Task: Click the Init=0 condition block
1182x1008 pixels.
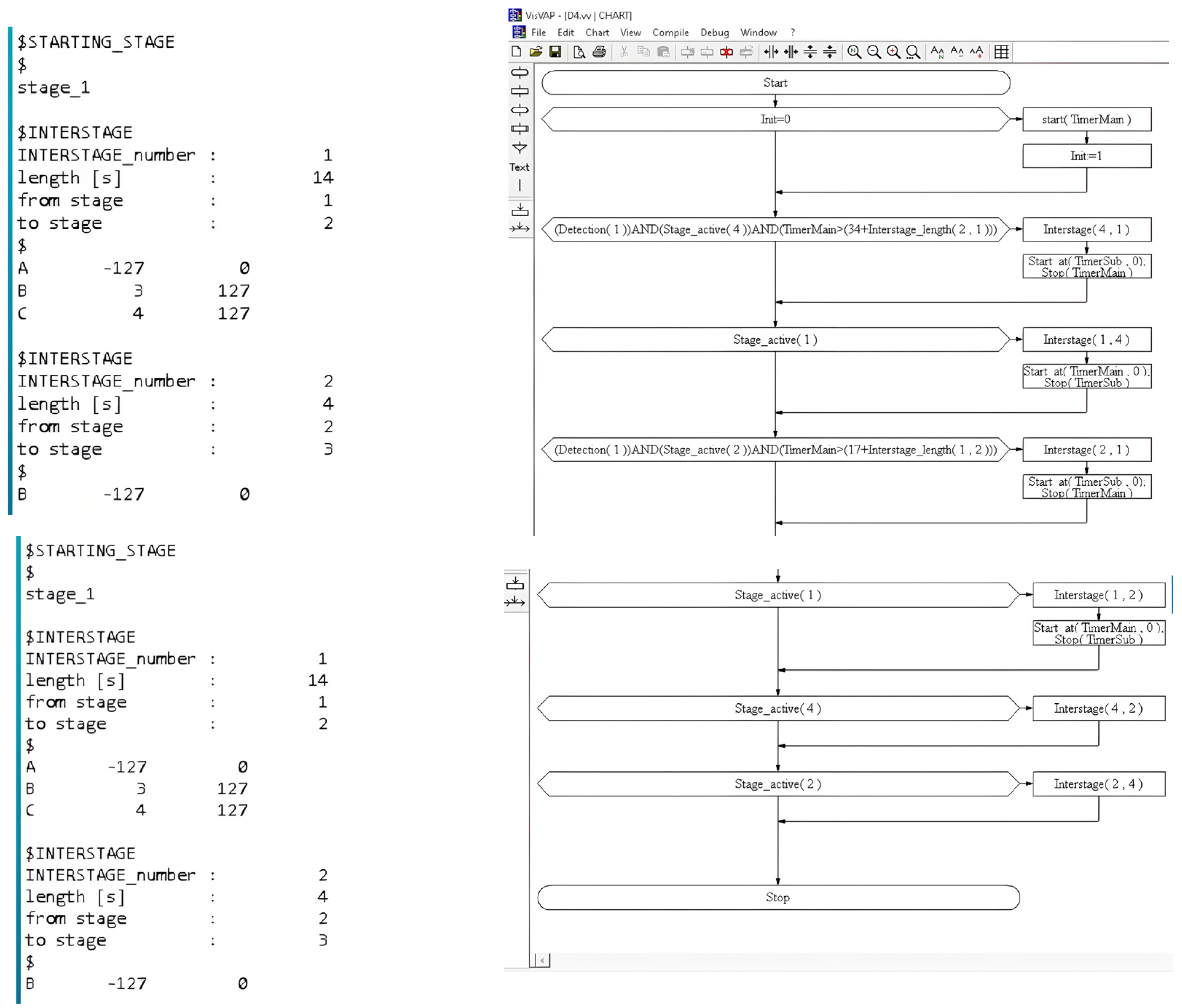Action: (775, 119)
